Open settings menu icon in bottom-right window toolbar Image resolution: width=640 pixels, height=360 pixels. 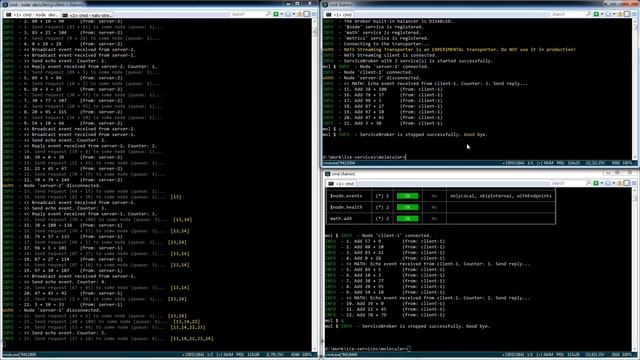pos(634,183)
